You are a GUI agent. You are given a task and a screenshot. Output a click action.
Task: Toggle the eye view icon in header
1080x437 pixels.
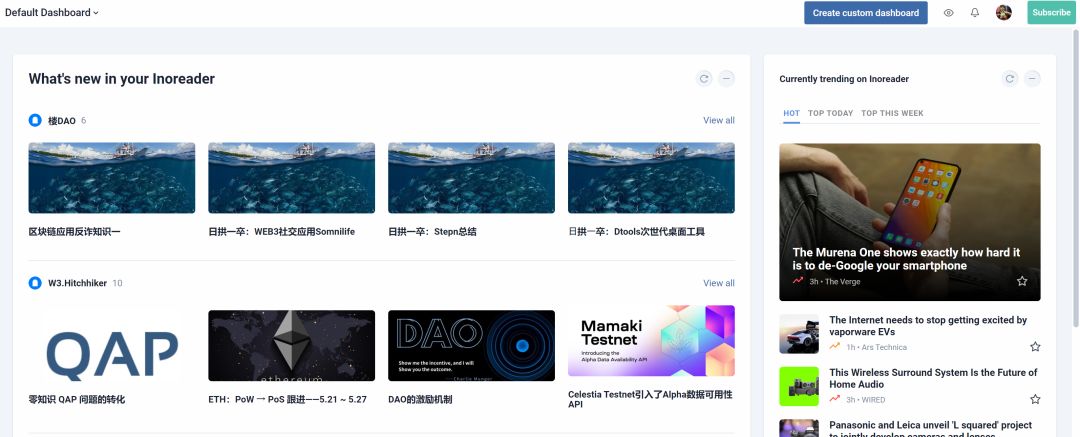point(948,12)
